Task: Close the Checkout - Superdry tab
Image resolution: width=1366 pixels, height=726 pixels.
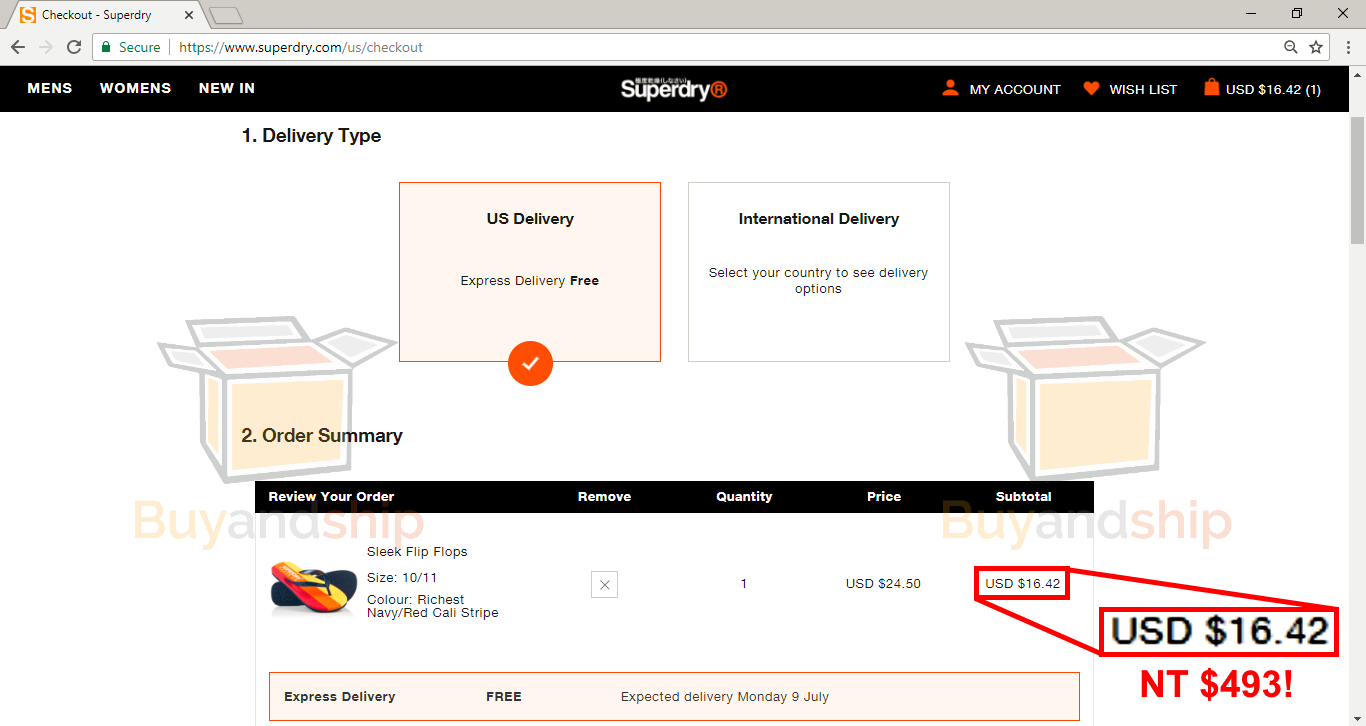Action: pos(189,15)
